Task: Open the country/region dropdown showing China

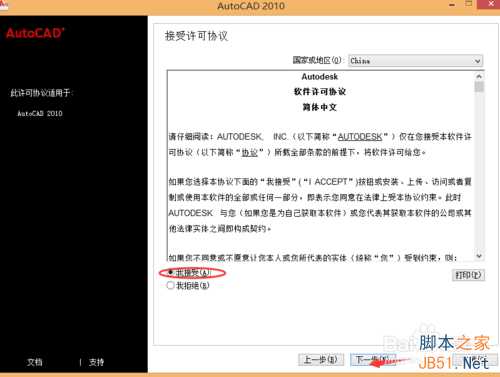Action: (x=415, y=61)
